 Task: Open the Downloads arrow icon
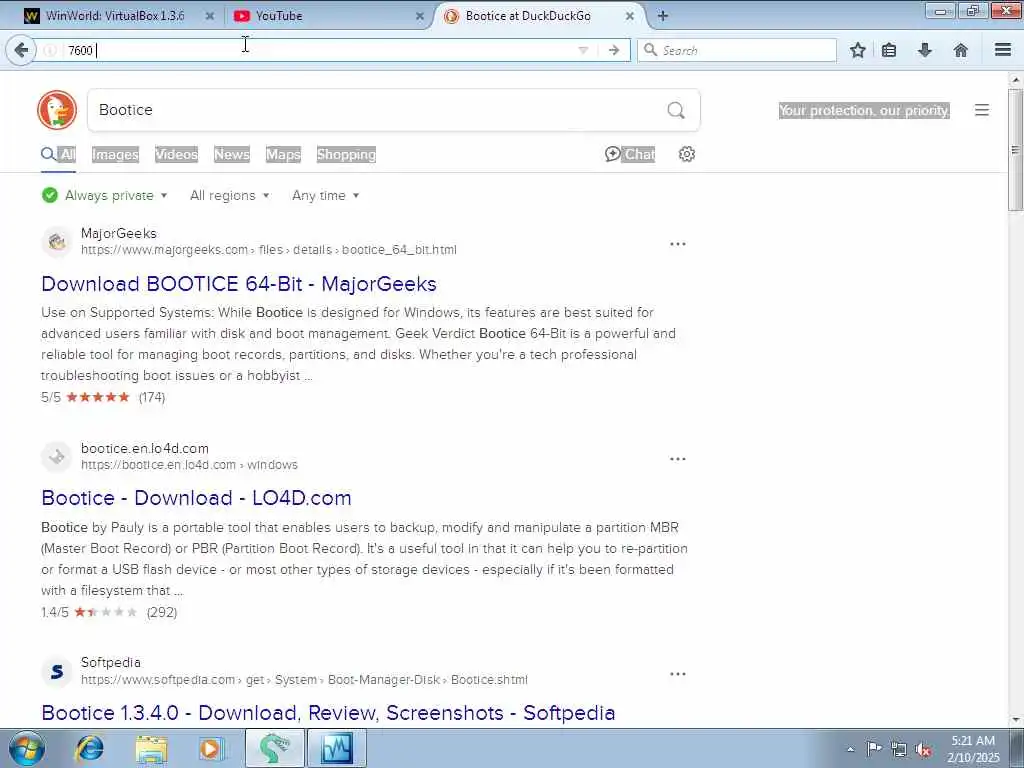(x=925, y=50)
